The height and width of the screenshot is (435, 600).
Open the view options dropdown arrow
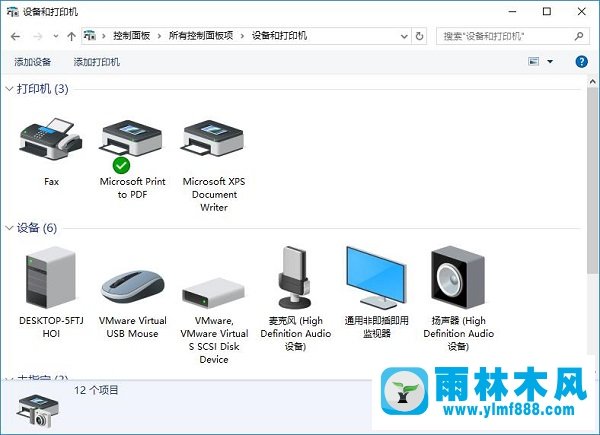[x=550, y=61]
